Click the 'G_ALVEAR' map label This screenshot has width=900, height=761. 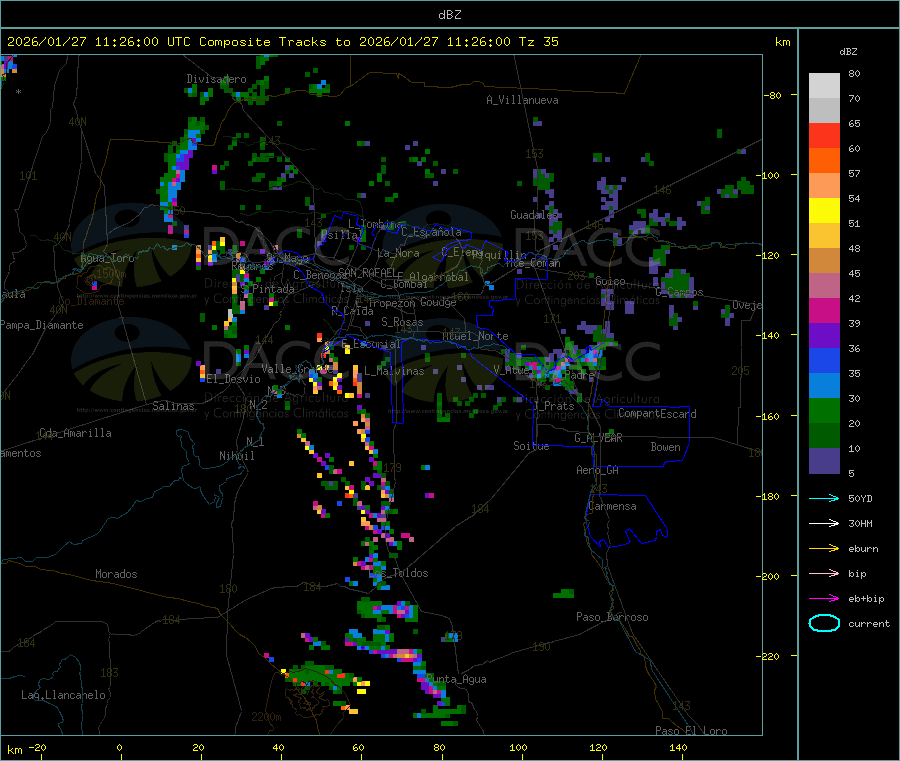(x=598, y=438)
